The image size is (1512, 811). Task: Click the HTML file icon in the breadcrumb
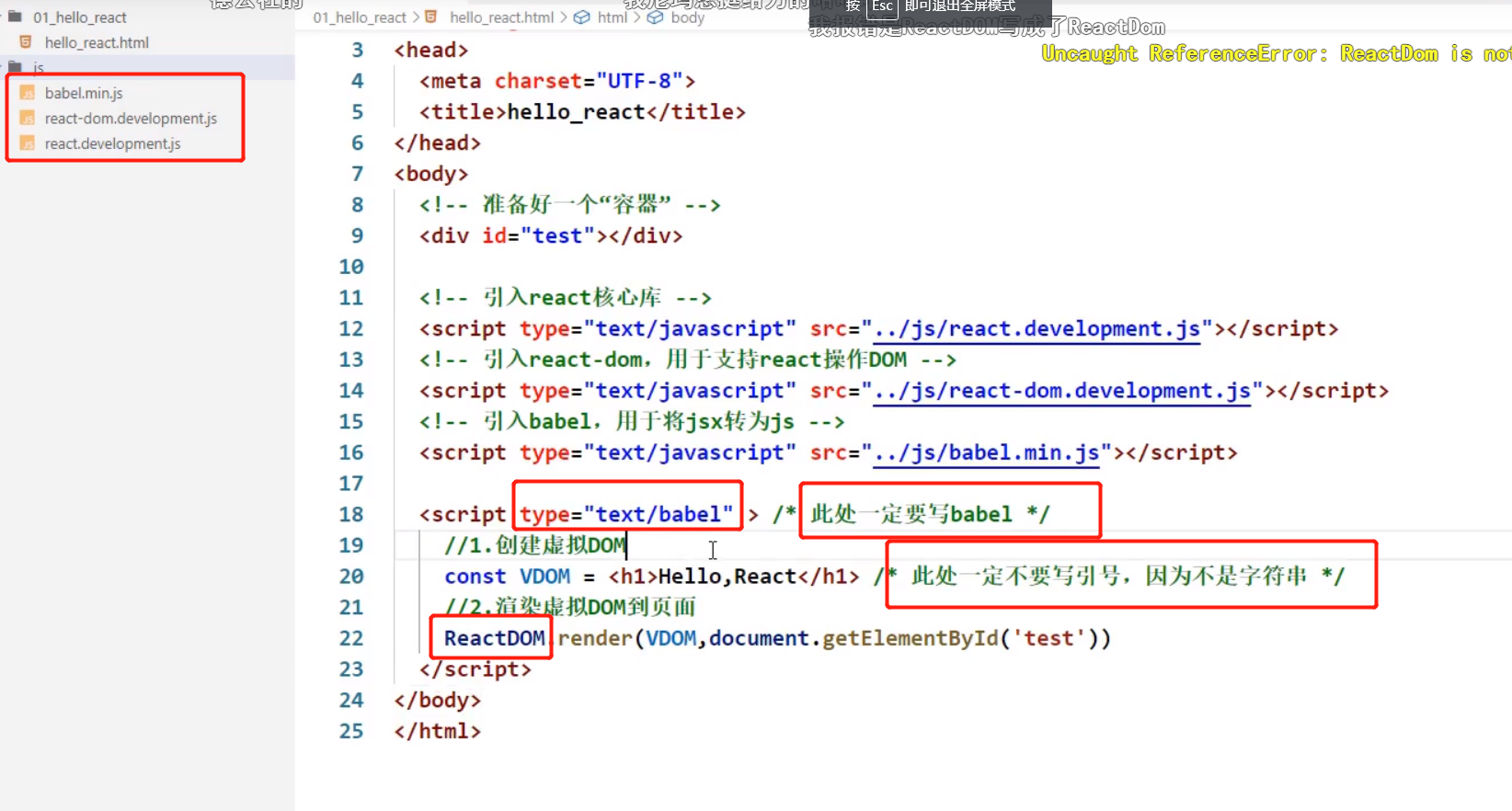click(430, 17)
